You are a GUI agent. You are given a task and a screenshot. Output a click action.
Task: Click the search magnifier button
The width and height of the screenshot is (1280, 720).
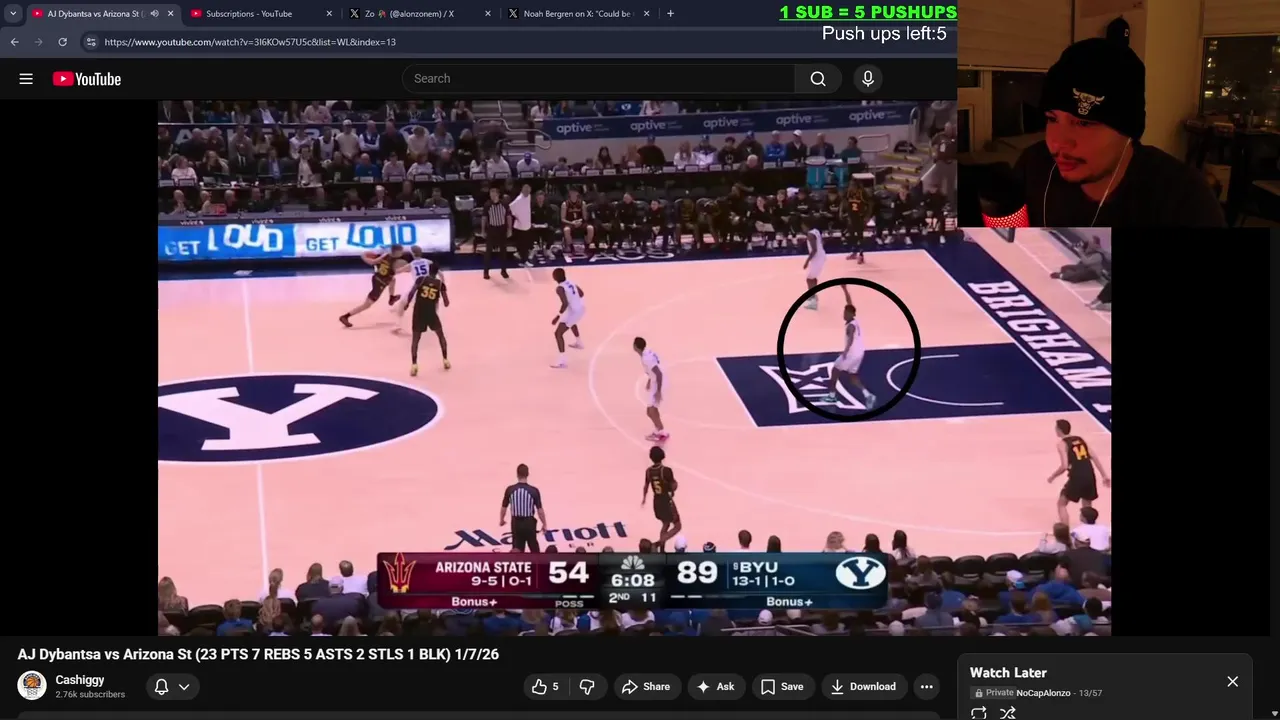[818, 79]
